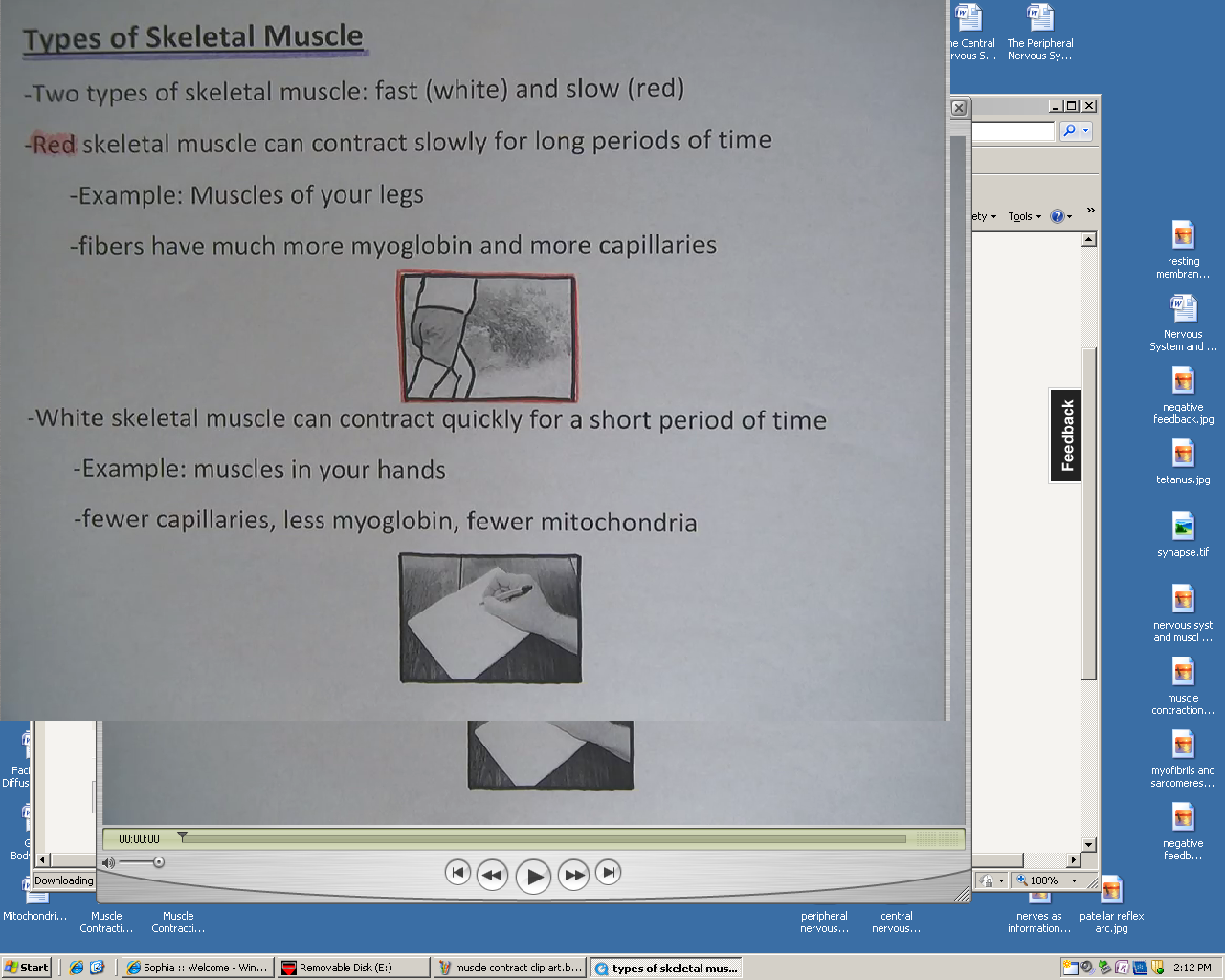Open the patellar reflex arc.jpg desktop file
The width and height of the screenshot is (1225, 980).
[1111, 905]
